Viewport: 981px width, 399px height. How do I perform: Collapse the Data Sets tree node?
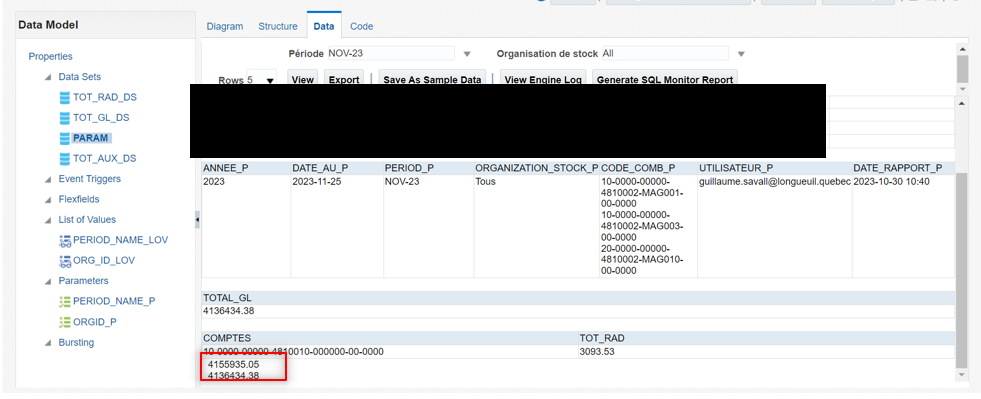tap(48, 78)
